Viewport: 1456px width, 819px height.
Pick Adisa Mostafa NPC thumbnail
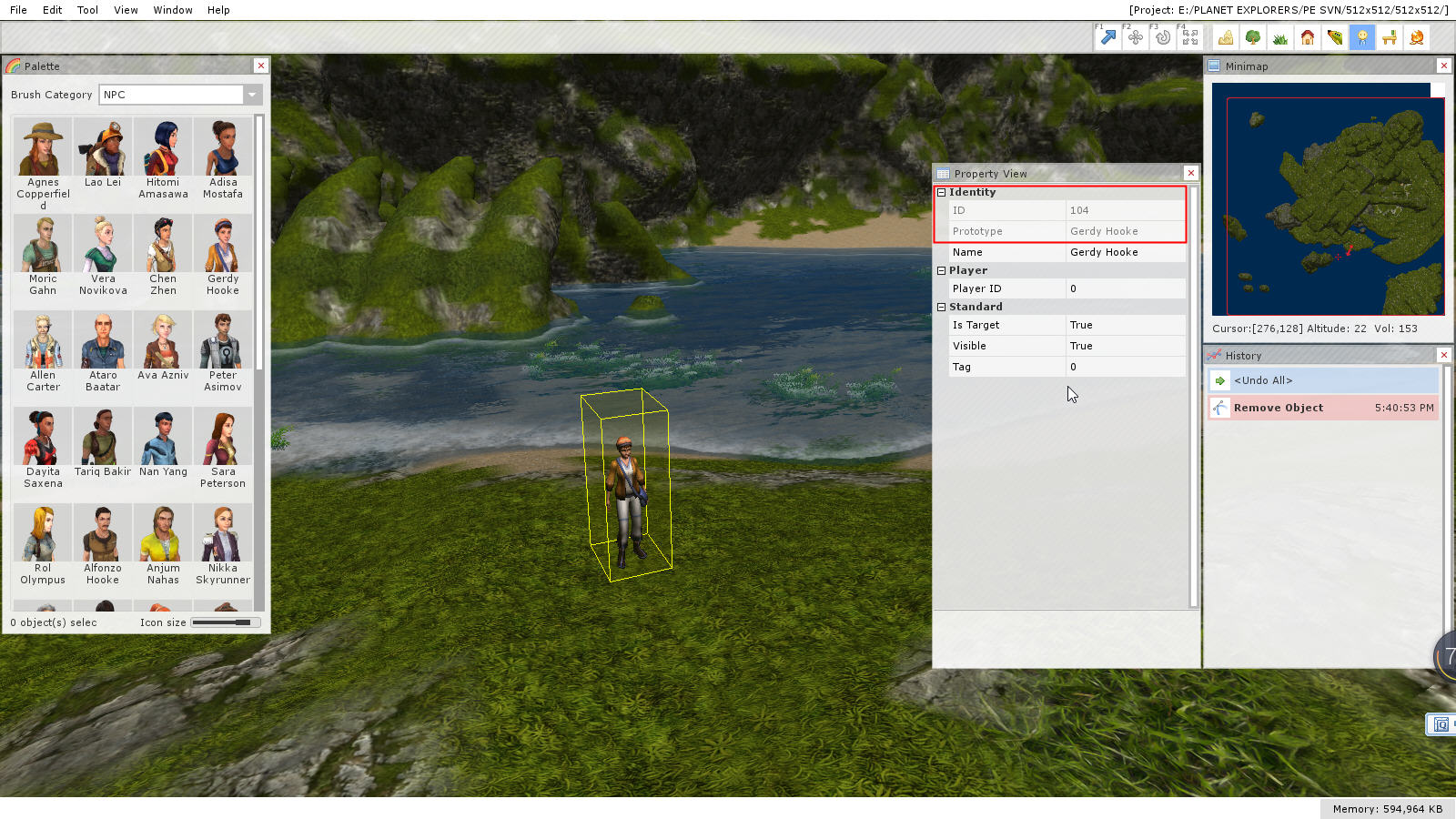(x=223, y=148)
